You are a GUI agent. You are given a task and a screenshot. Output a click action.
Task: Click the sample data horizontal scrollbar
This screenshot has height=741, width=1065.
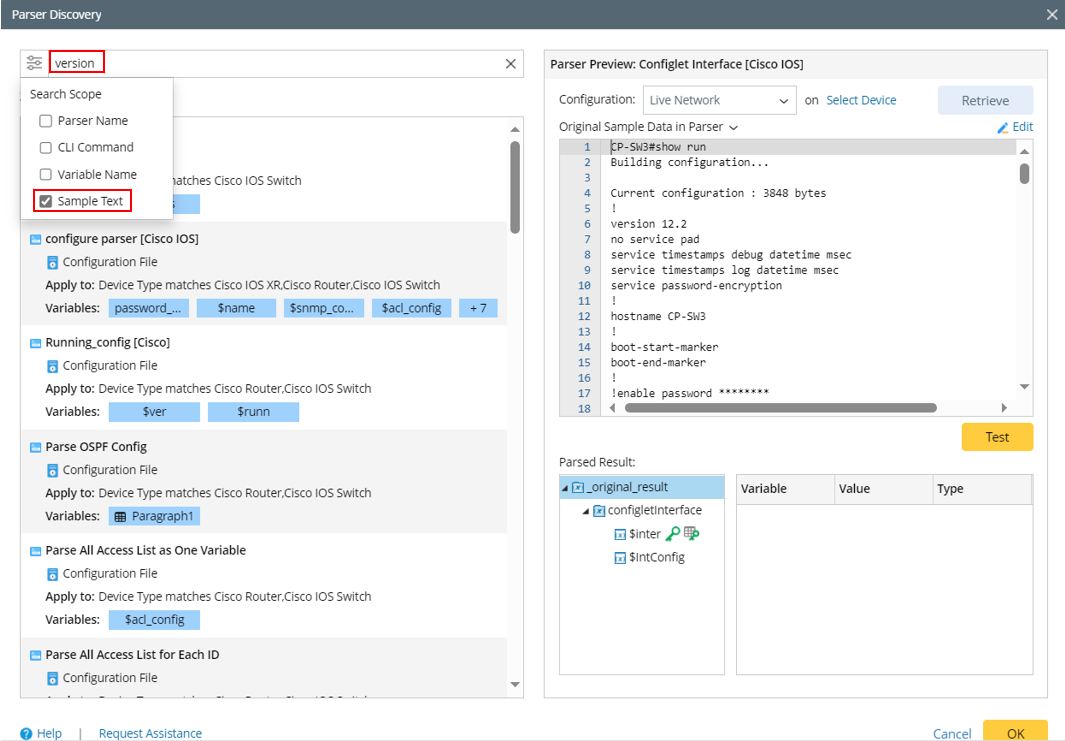coord(780,408)
